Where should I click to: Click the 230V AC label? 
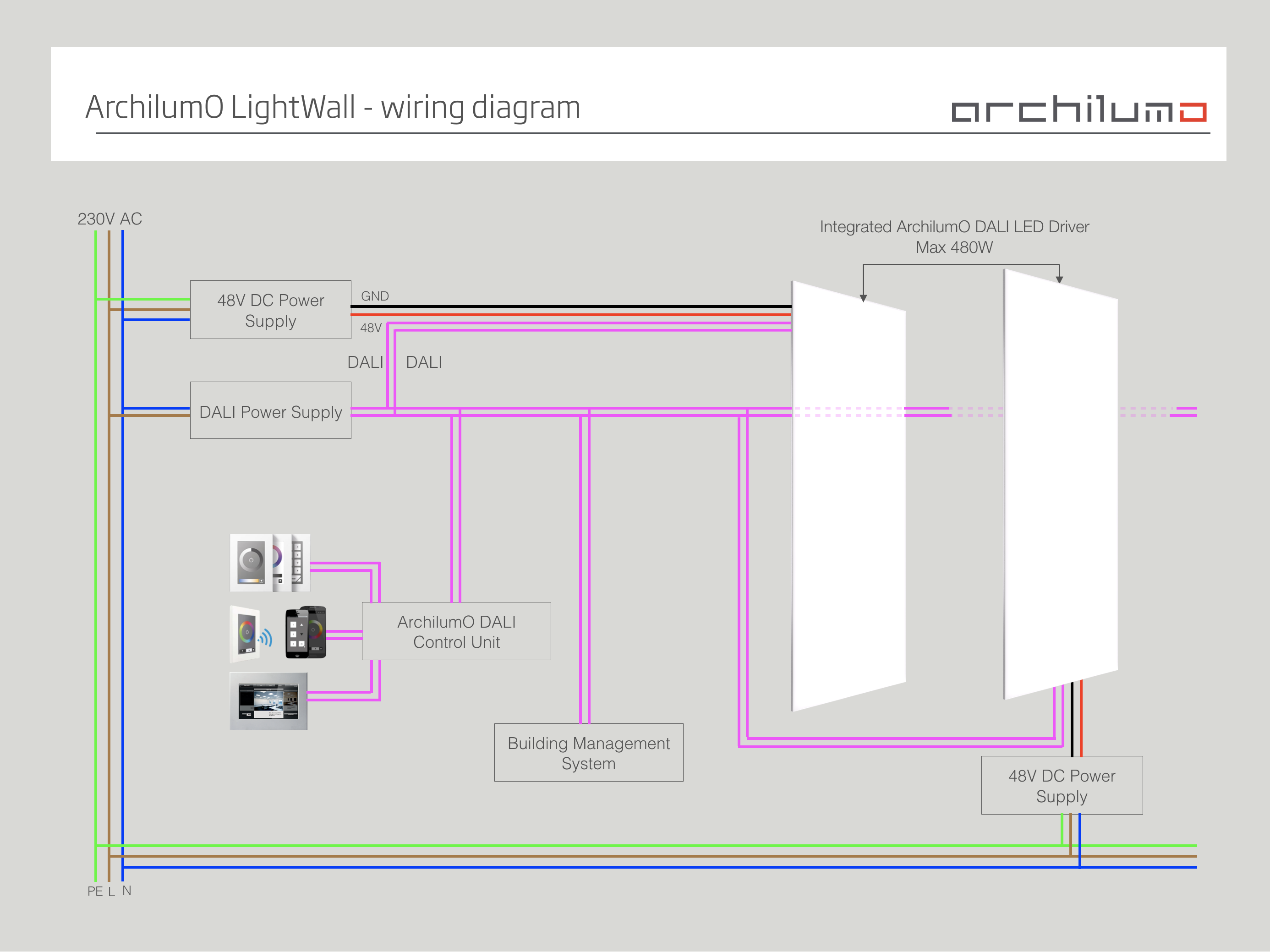[x=109, y=219]
